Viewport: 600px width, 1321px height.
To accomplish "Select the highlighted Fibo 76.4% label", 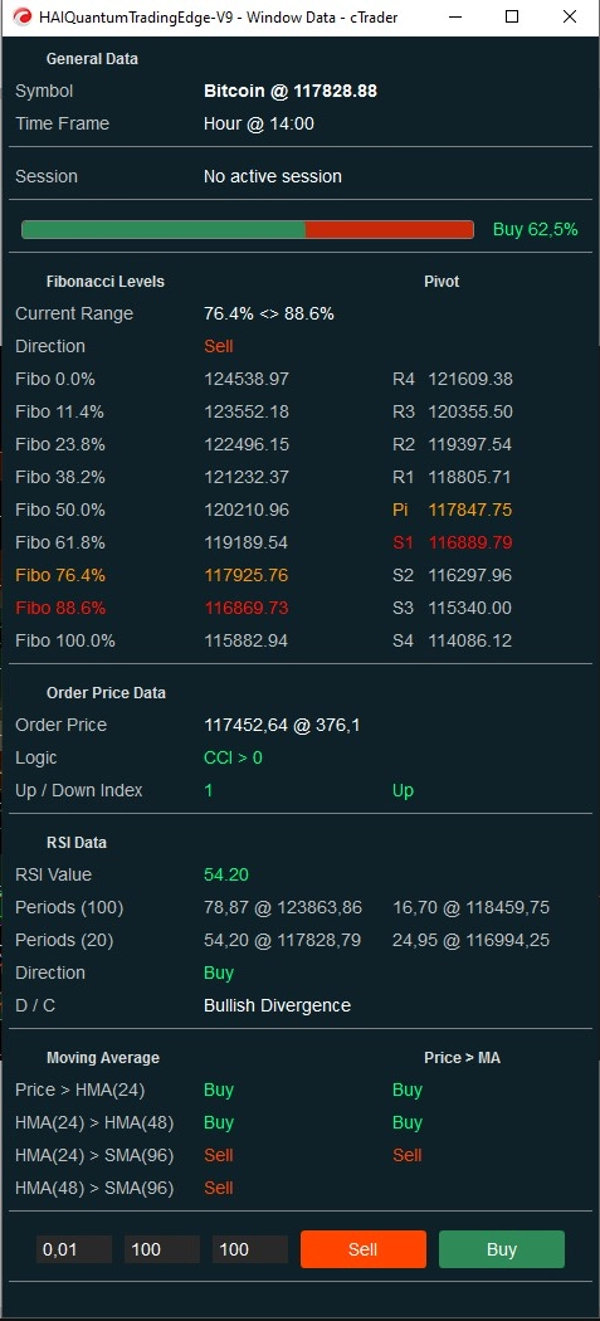I will click(60, 575).
